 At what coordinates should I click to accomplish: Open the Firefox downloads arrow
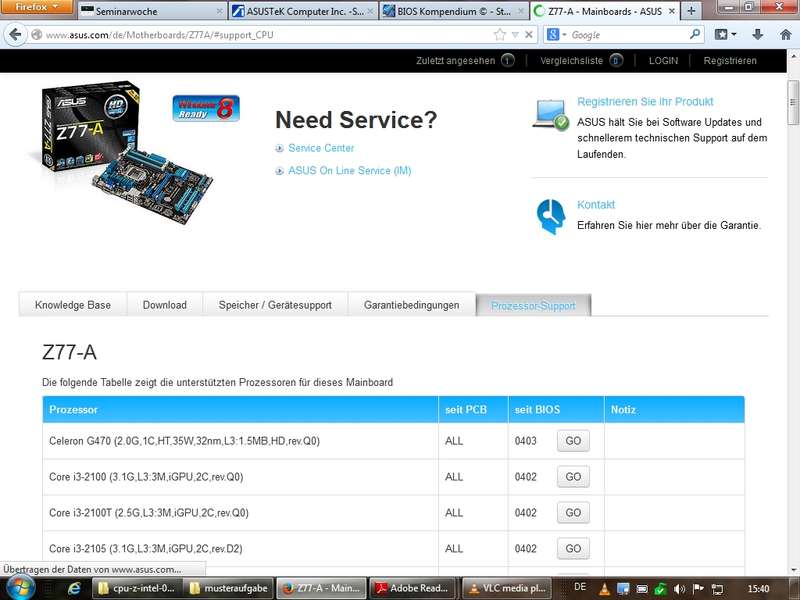(x=757, y=34)
